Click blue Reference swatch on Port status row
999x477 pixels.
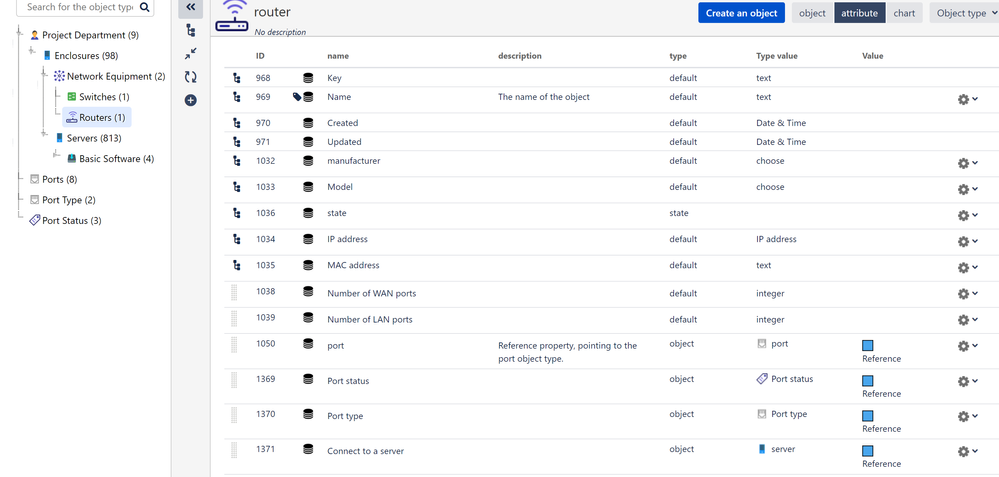(x=867, y=381)
